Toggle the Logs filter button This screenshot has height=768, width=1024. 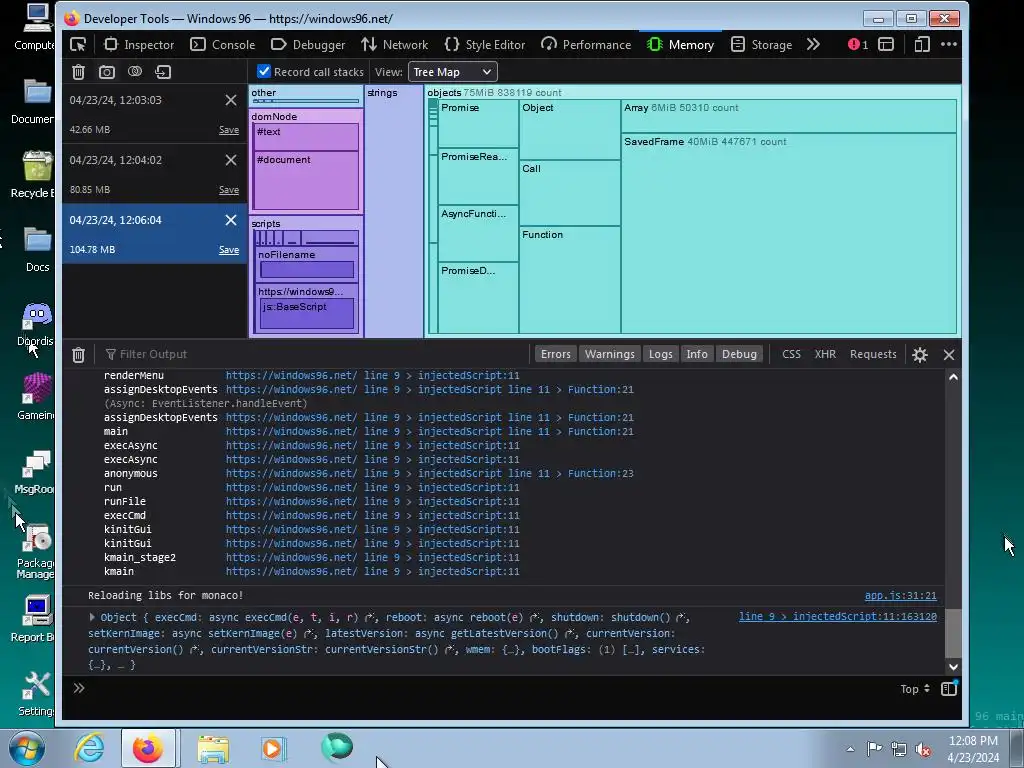(660, 354)
